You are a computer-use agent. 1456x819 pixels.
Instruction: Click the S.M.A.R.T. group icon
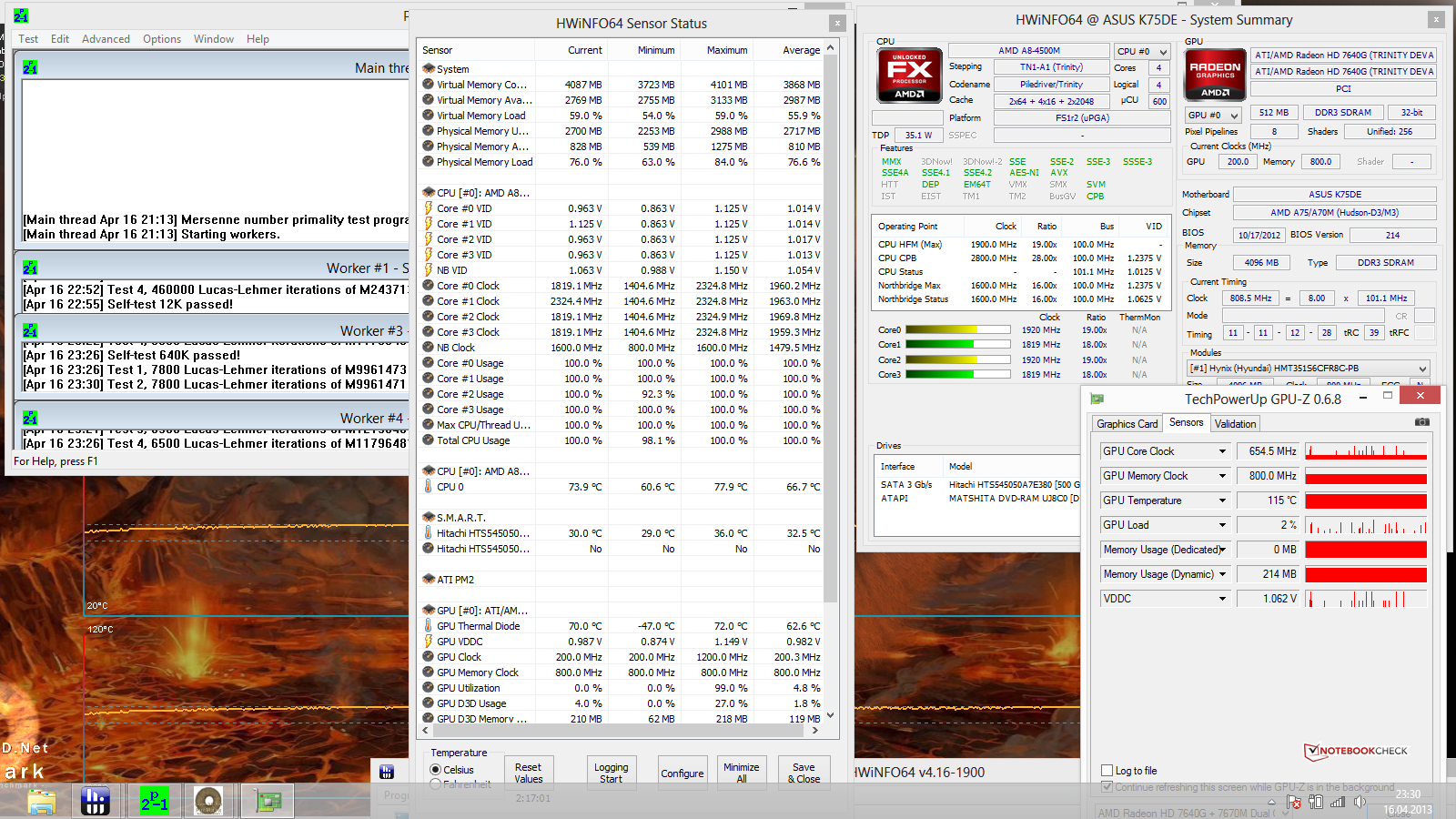(429, 518)
